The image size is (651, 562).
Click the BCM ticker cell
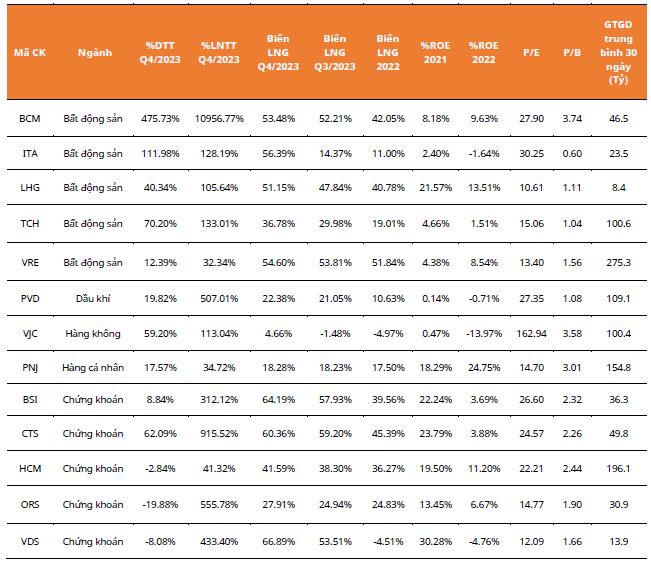[29, 118]
